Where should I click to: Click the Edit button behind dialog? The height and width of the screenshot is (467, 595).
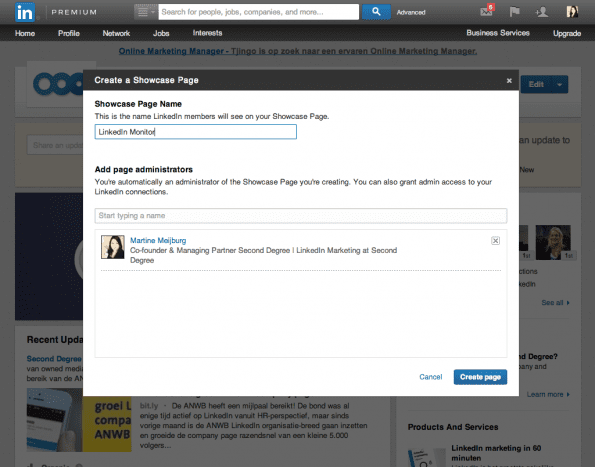(536, 84)
